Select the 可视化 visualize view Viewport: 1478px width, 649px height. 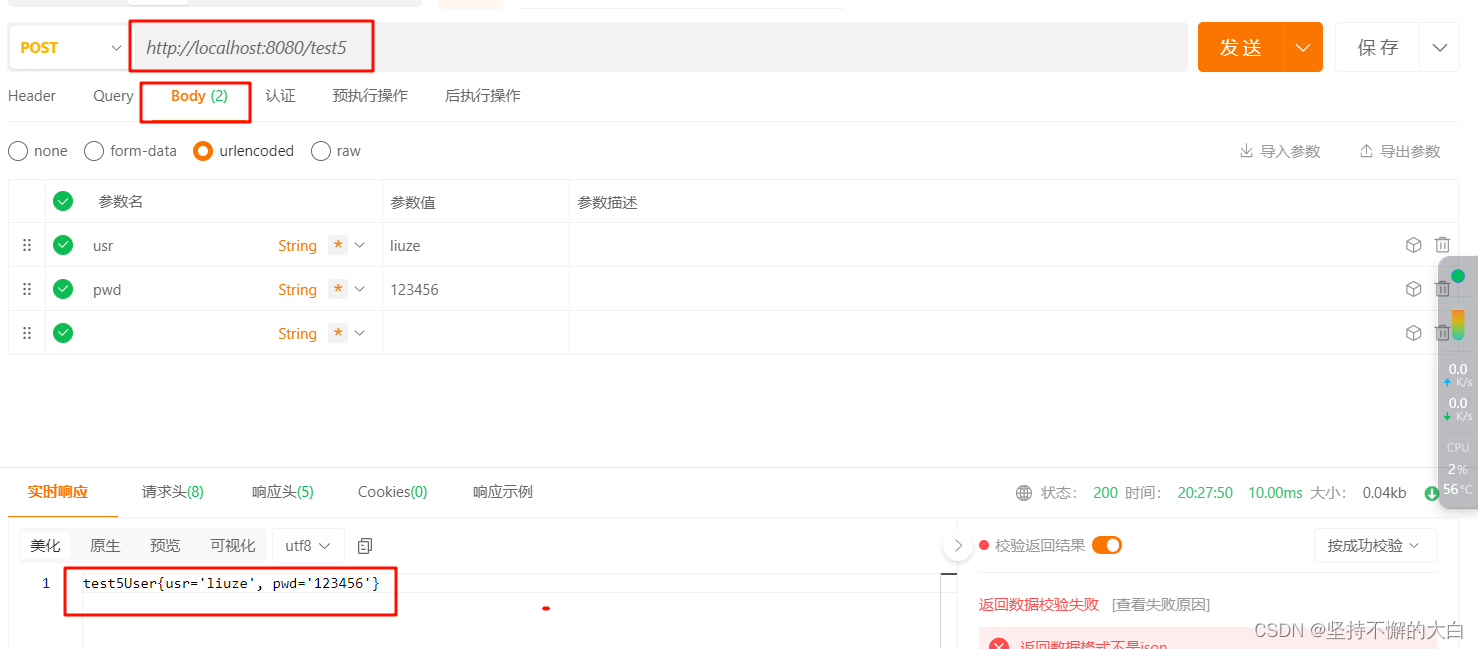[x=232, y=546]
